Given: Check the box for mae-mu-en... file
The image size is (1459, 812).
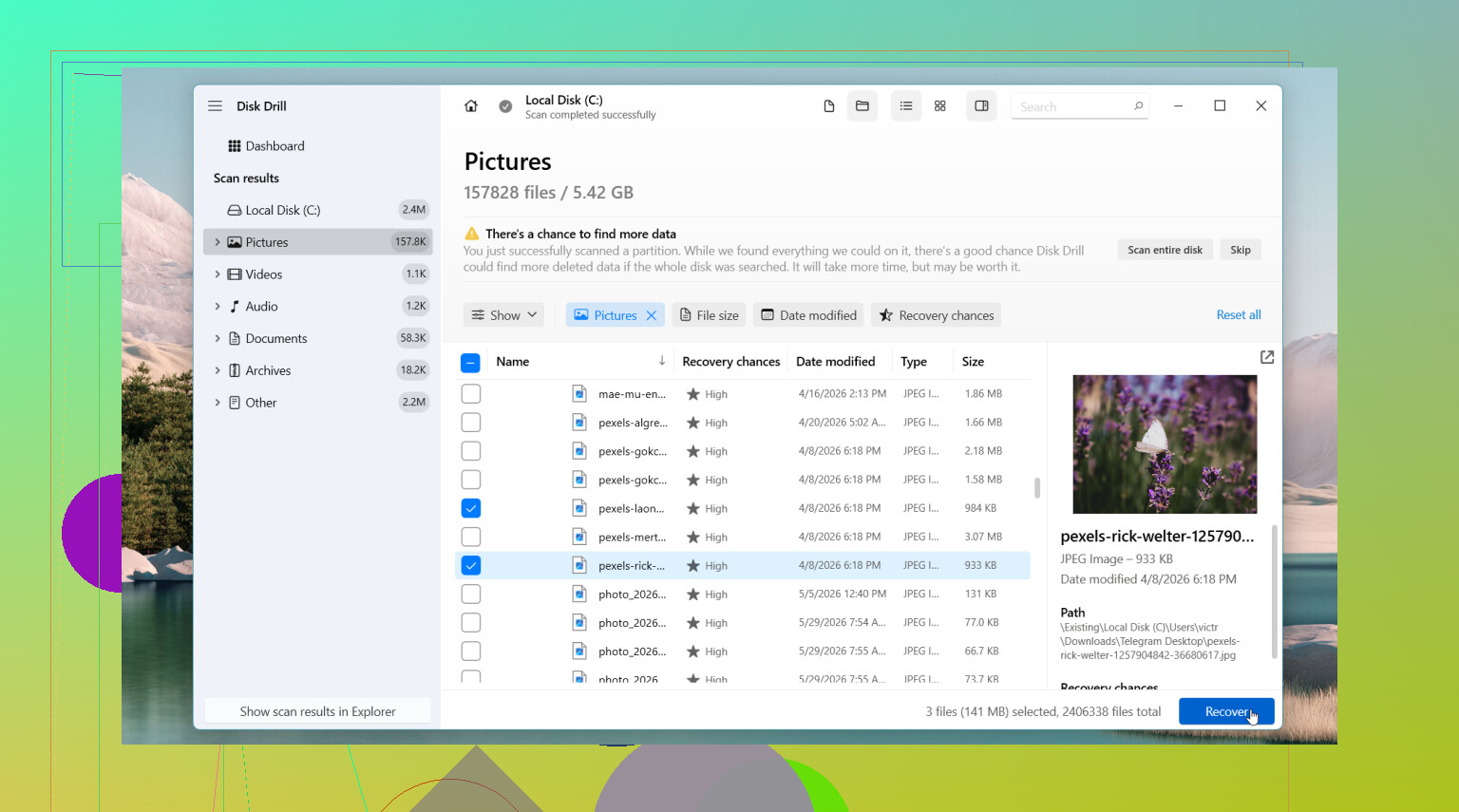Looking at the screenshot, I should click(470, 394).
